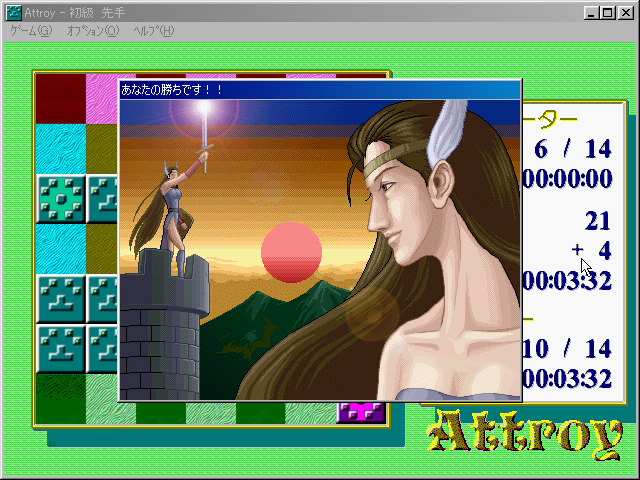Click the あなたの勝ちです！！ dialog title bar
640x480 pixels.
pyautogui.click(x=320, y=89)
